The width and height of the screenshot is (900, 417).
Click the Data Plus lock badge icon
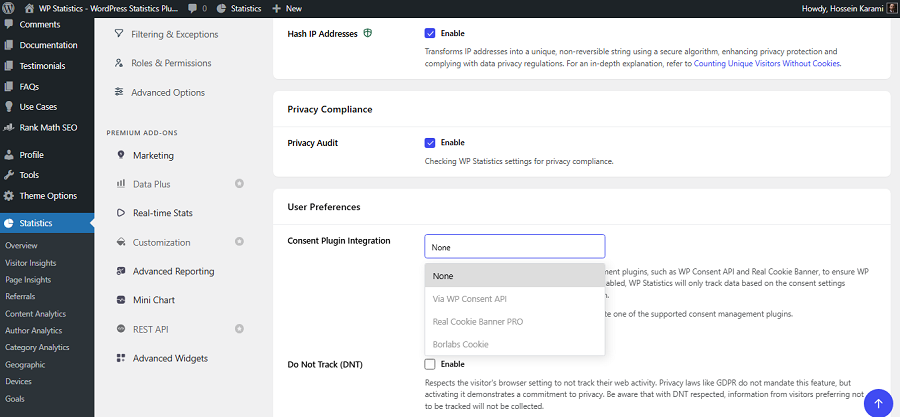click(239, 184)
